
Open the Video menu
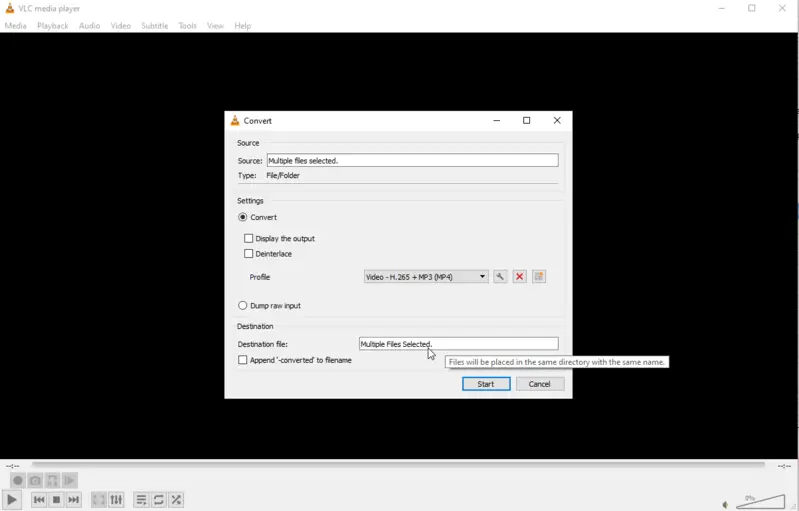[x=121, y=25]
